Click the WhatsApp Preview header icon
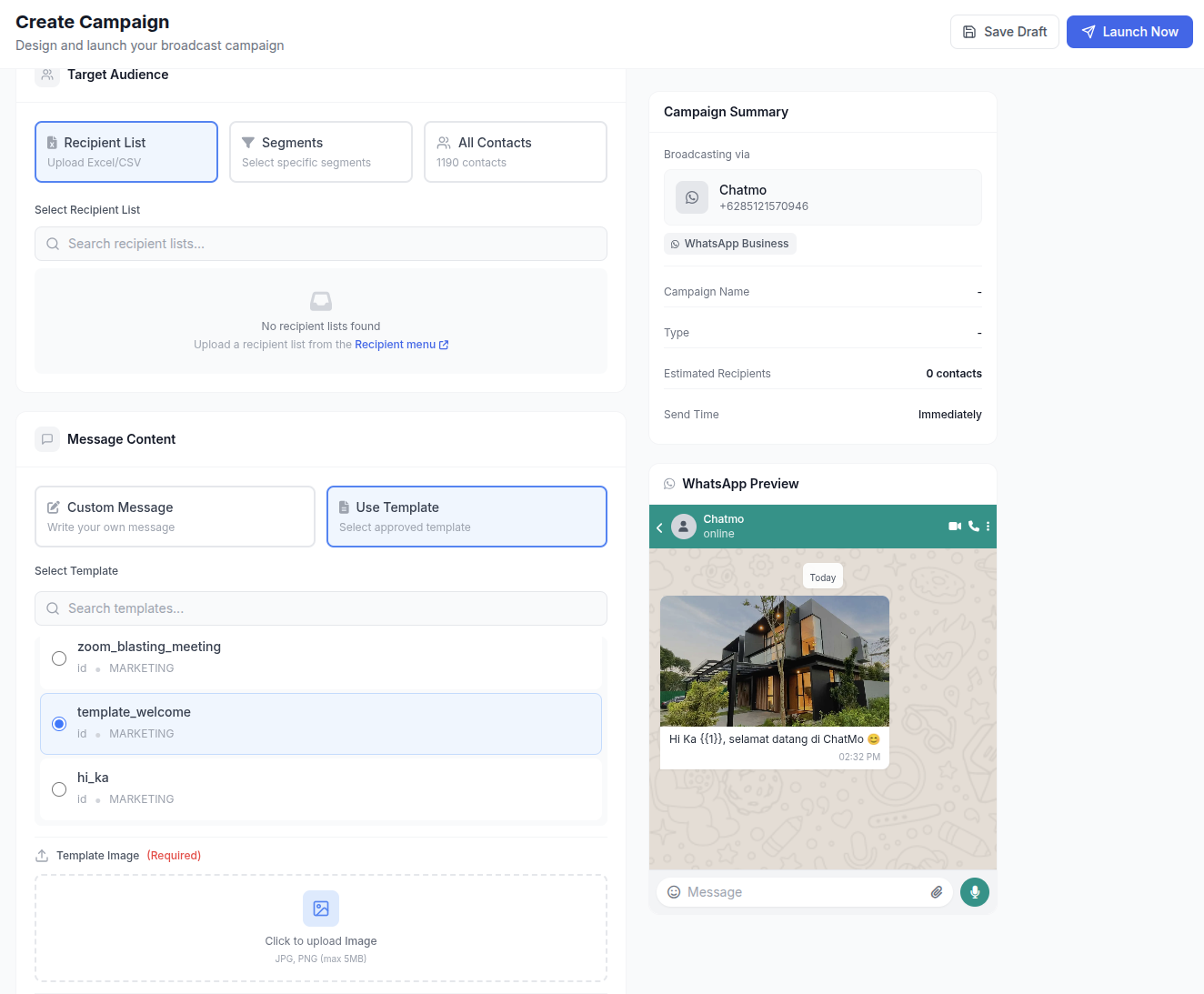The height and width of the screenshot is (994, 1204). coord(669,484)
